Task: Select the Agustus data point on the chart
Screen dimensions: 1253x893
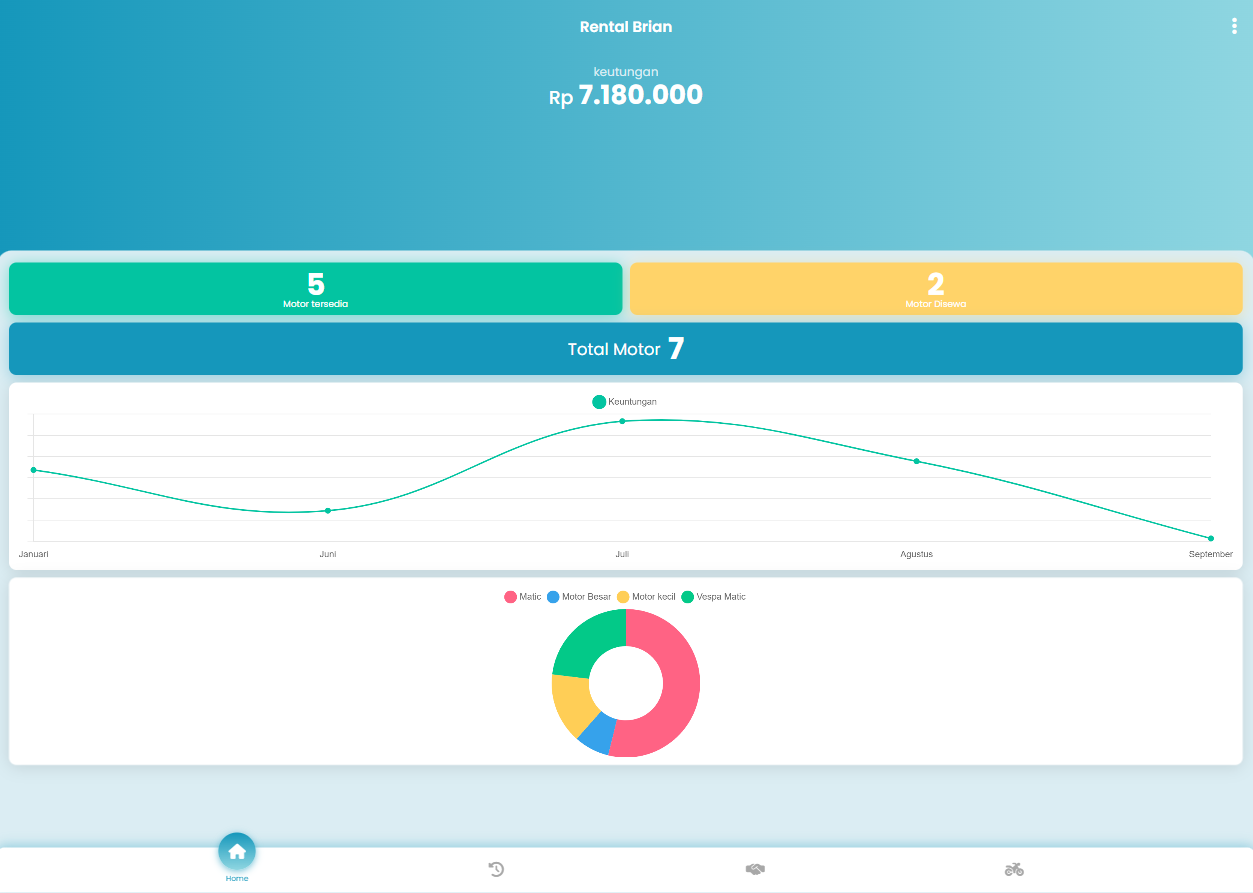Action: (916, 461)
